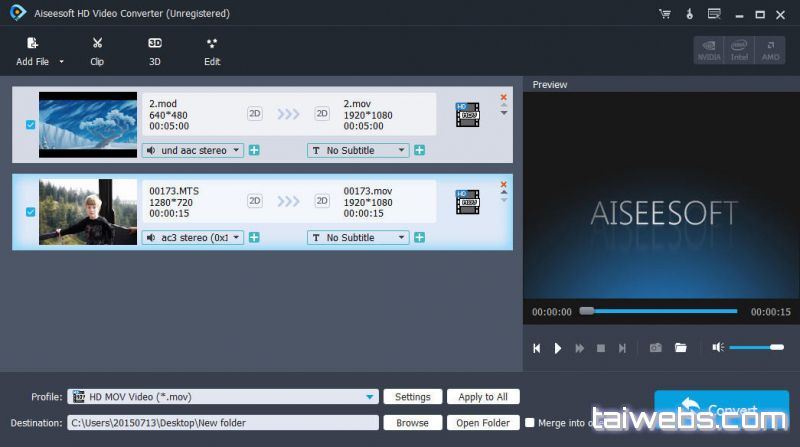Click the Settings button

click(412, 397)
